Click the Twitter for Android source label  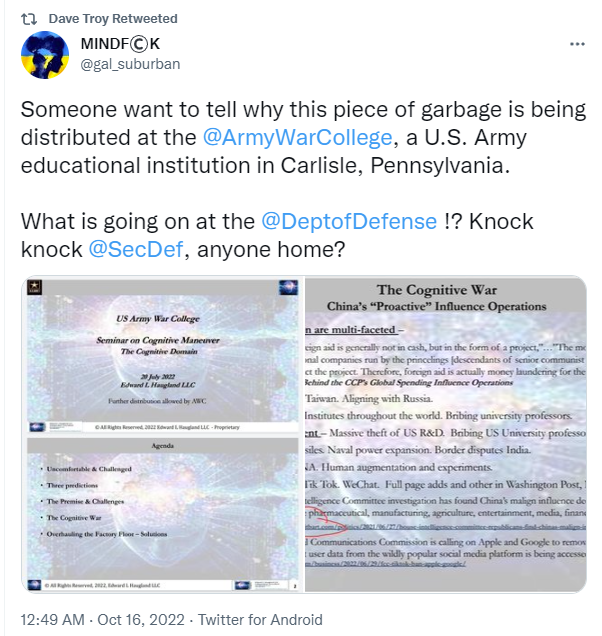[x=260, y=620]
